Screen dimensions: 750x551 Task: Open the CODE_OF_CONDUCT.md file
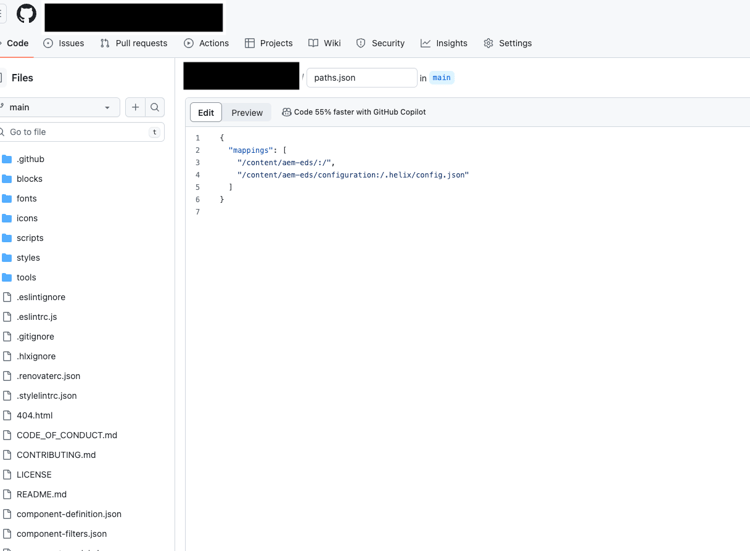coord(66,435)
